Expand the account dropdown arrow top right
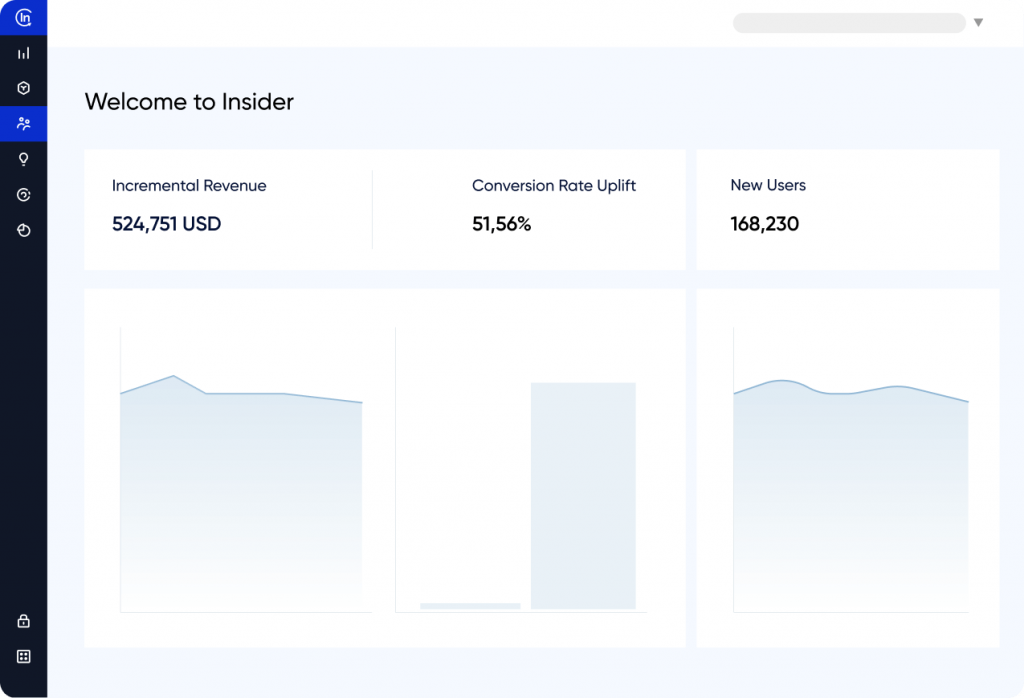1024x698 pixels. pyautogui.click(x=977, y=21)
